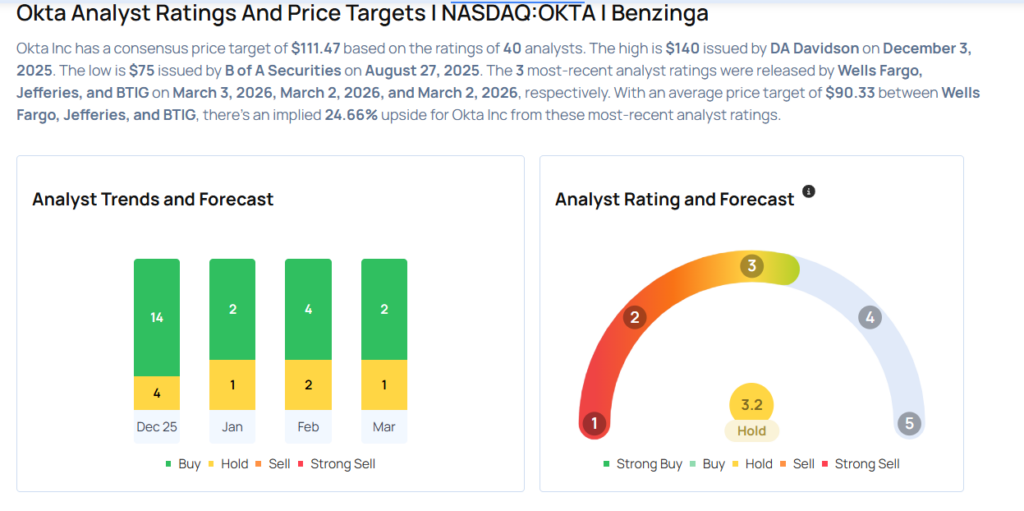Click the Feb yellow Hold bar segment

coord(308,385)
